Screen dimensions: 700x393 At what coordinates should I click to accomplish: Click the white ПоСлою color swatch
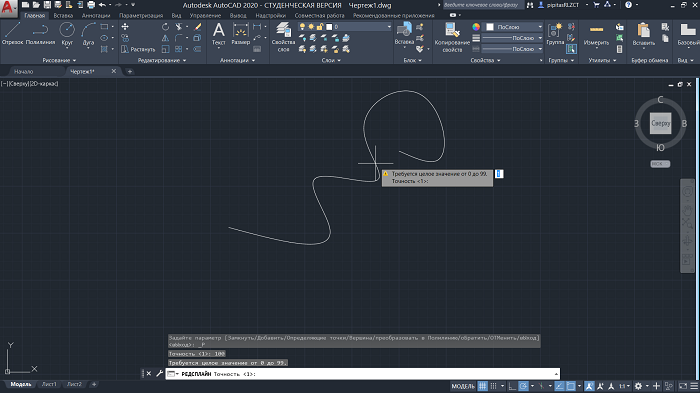490,27
